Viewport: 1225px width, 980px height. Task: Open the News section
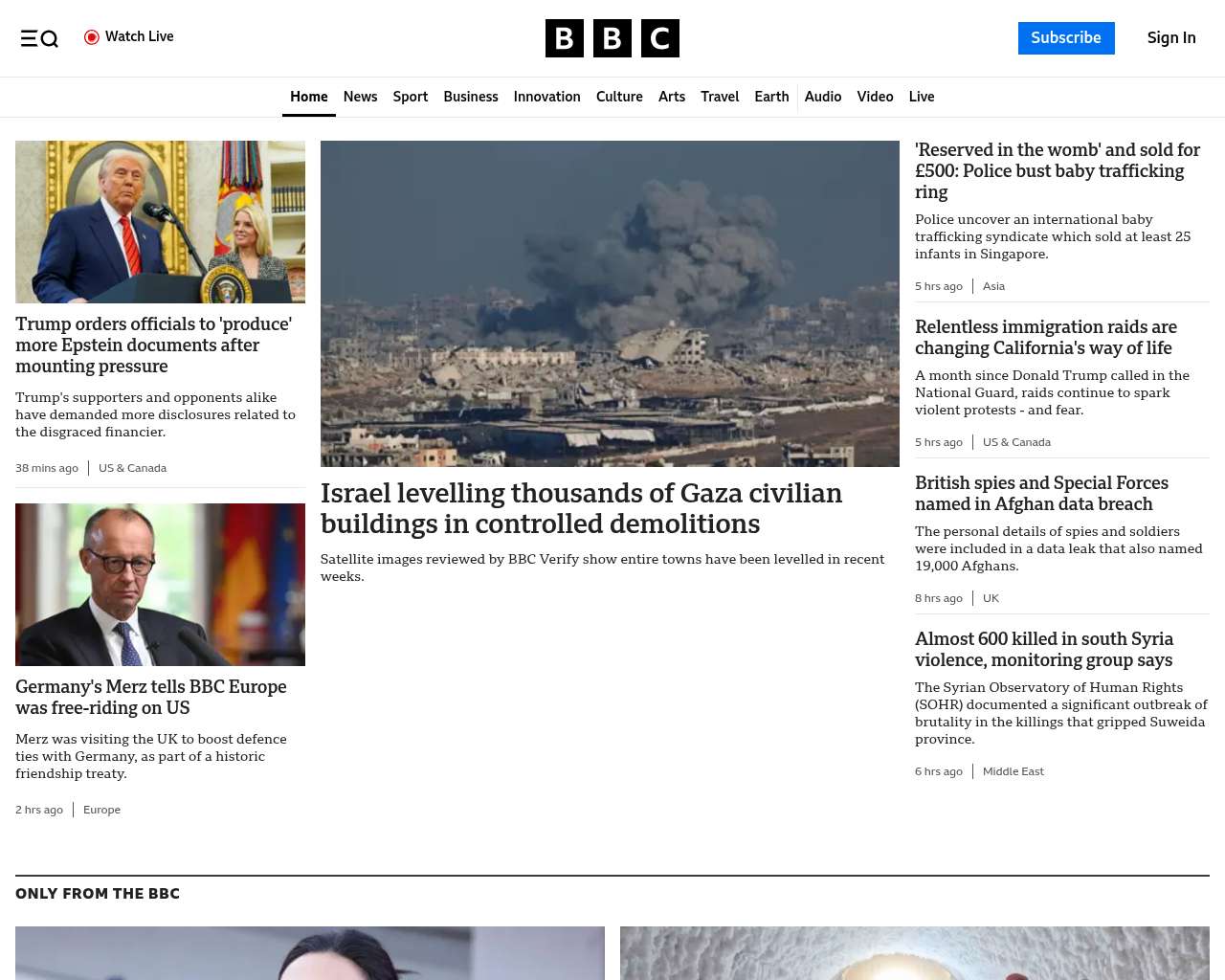pyautogui.click(x=360, y=97)
